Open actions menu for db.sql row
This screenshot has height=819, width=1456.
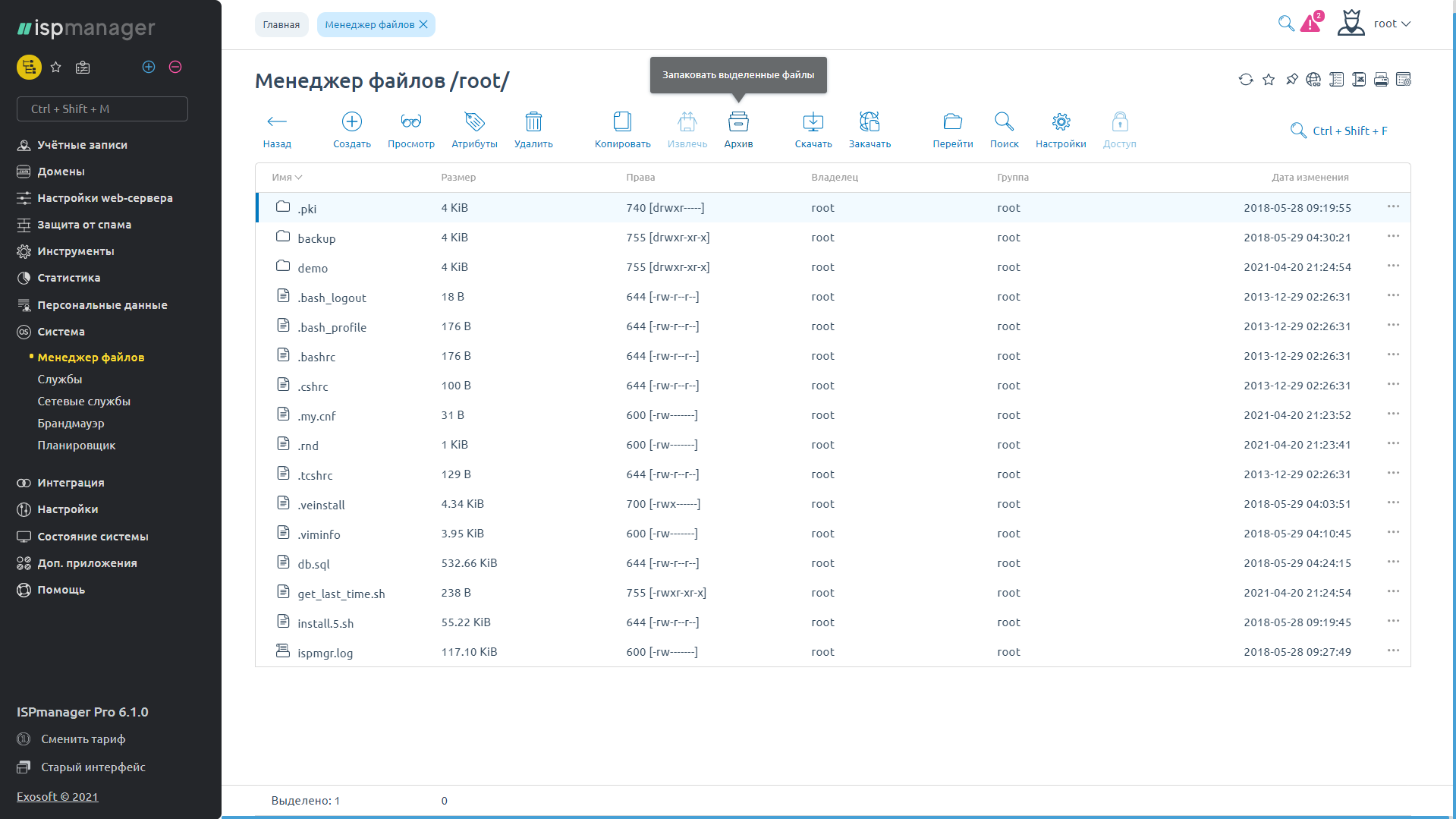click(1393, 562)
